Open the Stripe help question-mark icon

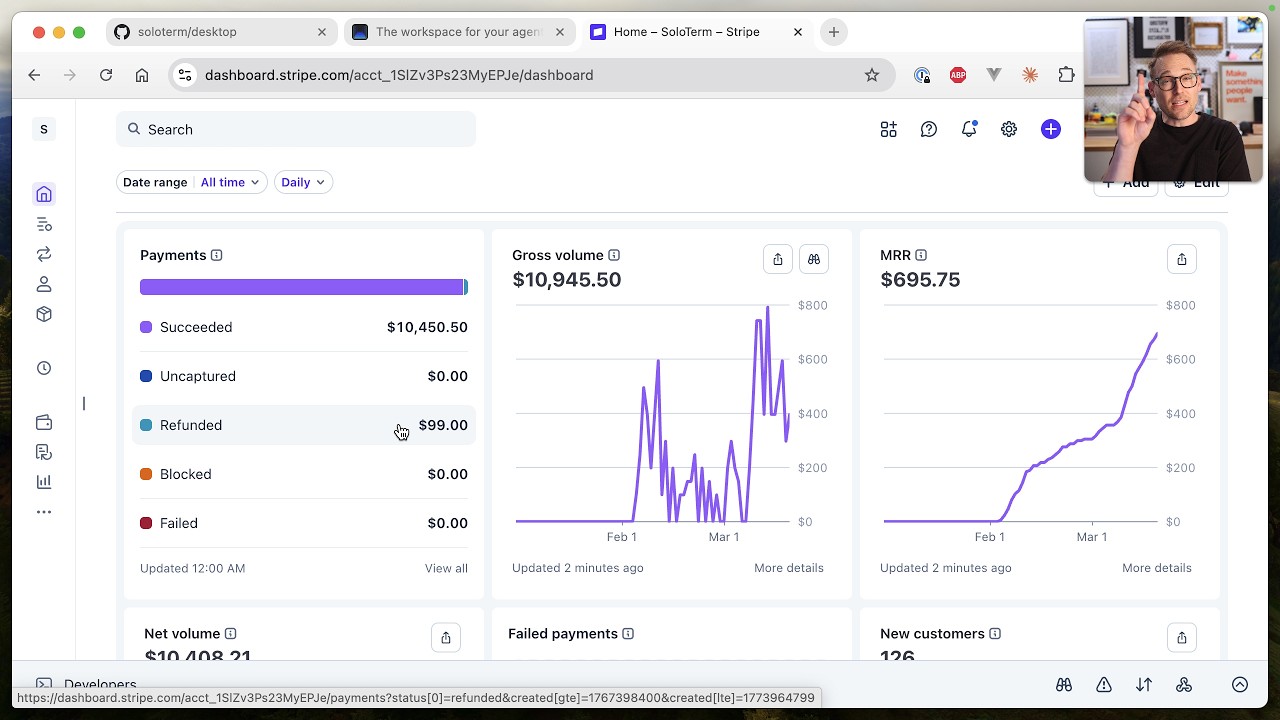point(929,129)
